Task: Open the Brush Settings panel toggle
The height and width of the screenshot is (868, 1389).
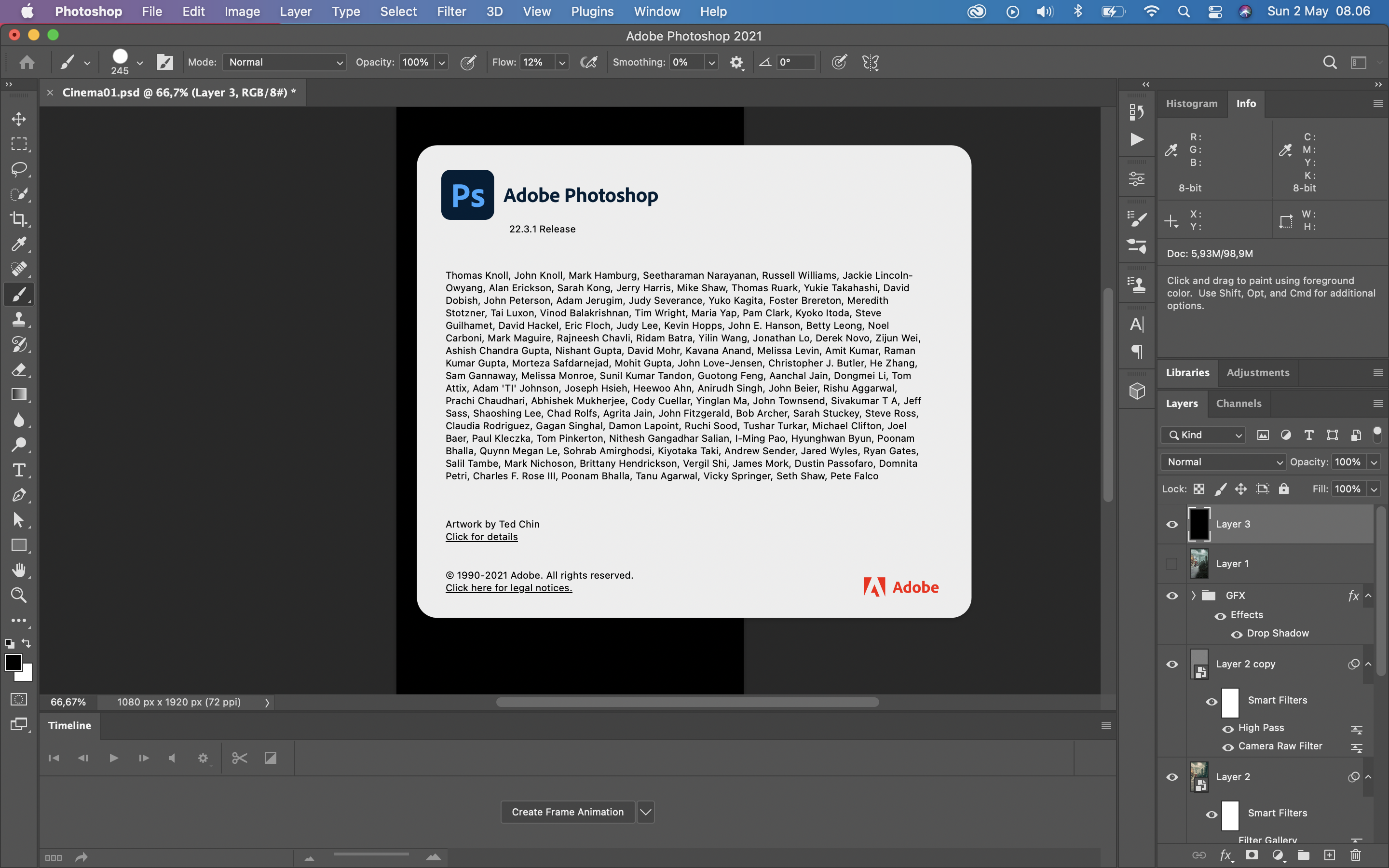Action: 164,62
